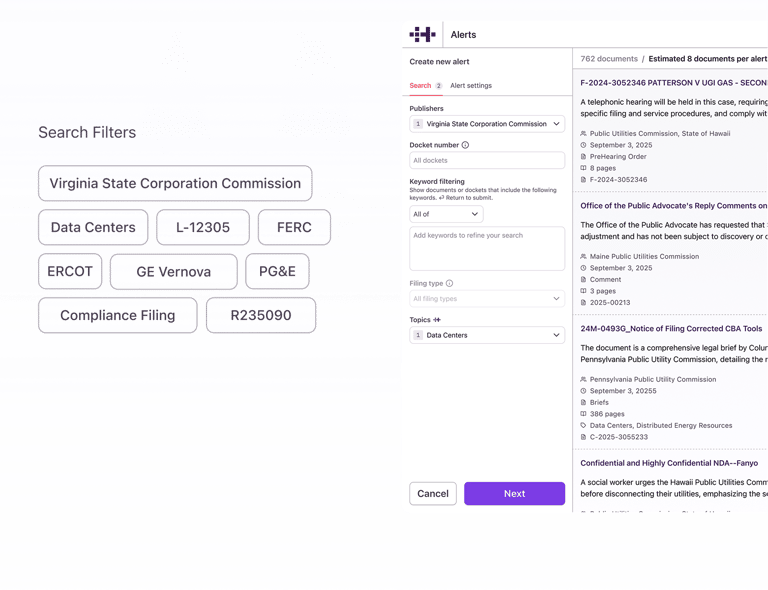This screenshot has height=590, width=768.
Task: Click the docket icon beside 2025-00213
Action: [x=584, y=302]
